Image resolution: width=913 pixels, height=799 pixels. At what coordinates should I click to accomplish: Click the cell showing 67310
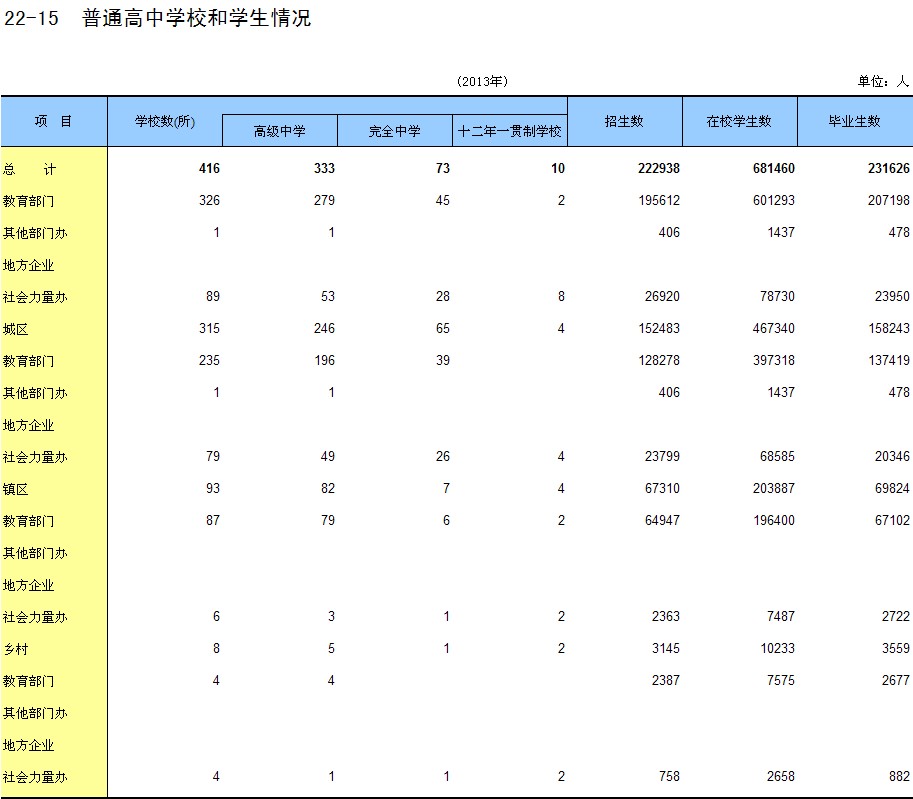pos(662,489)
